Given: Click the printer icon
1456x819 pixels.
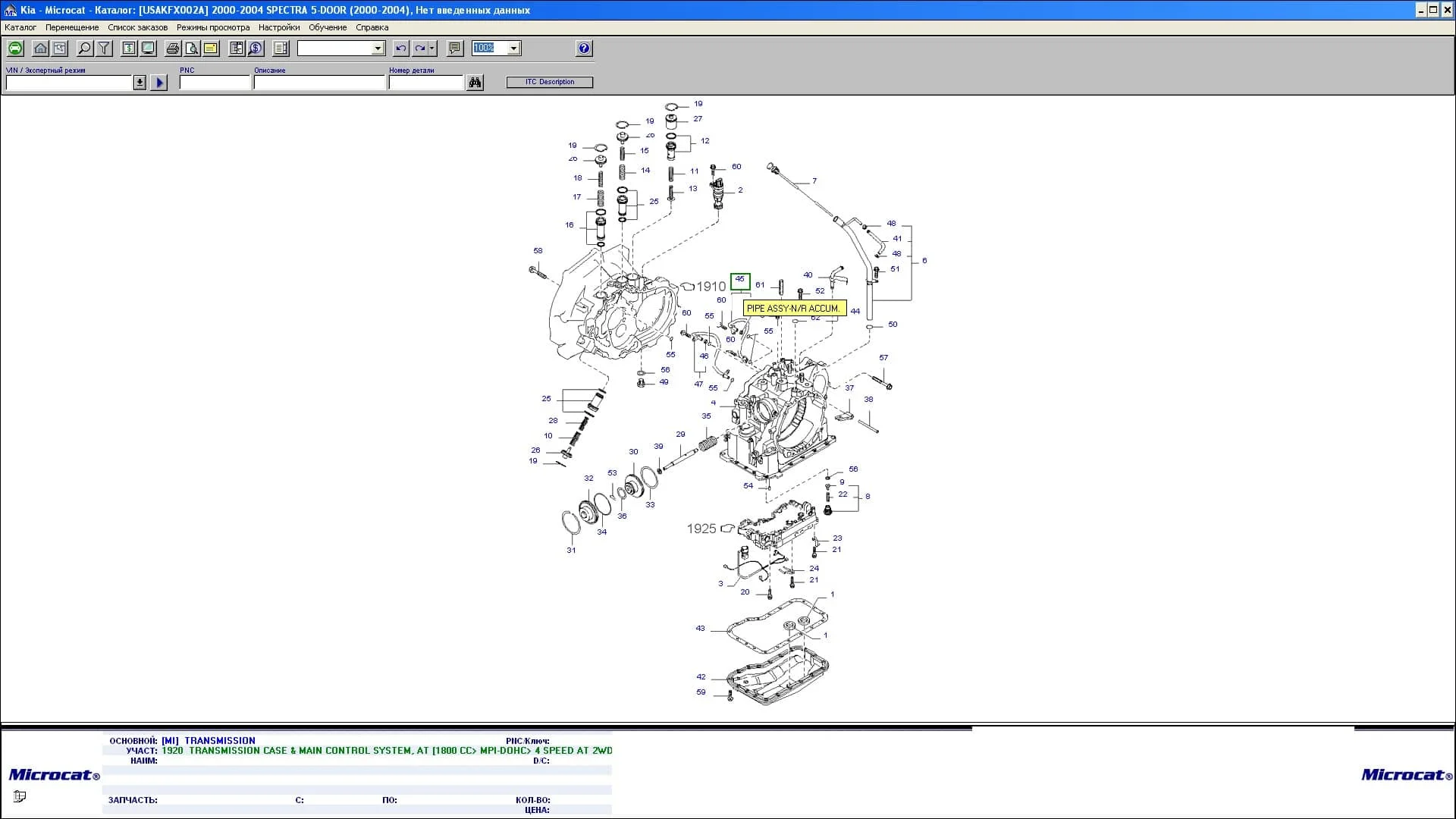Looking at the screenshot, I should [173, 49].
